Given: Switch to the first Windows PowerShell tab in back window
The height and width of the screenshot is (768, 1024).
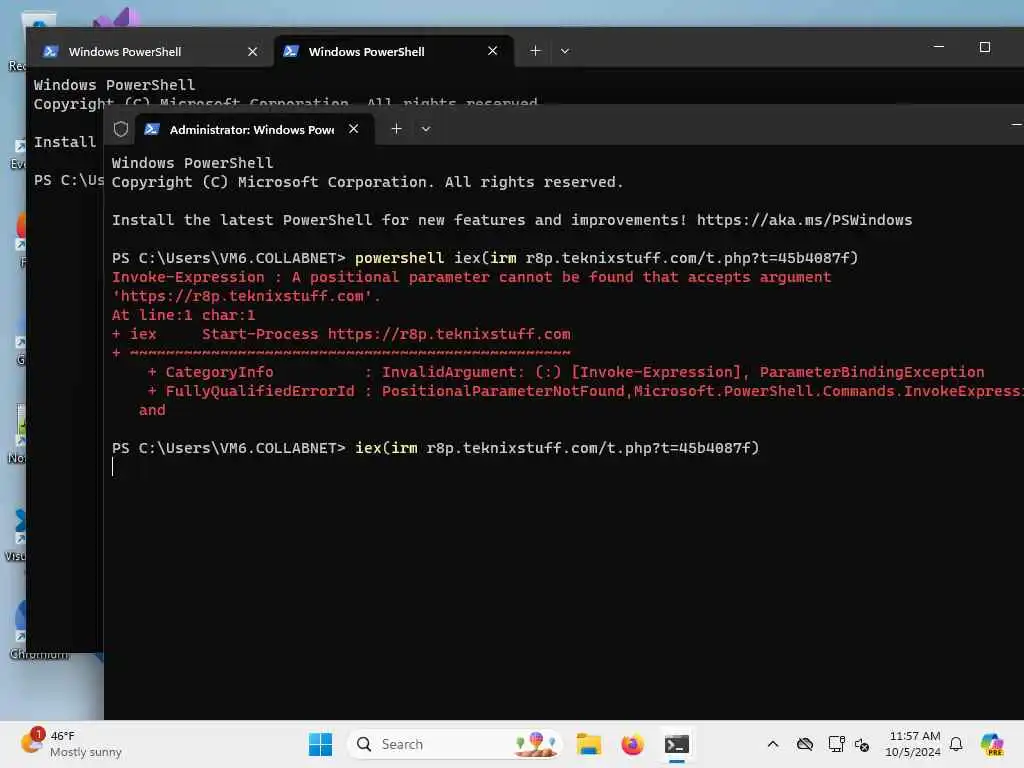Looking at the screenshot, I should click(x=150, y=52).
